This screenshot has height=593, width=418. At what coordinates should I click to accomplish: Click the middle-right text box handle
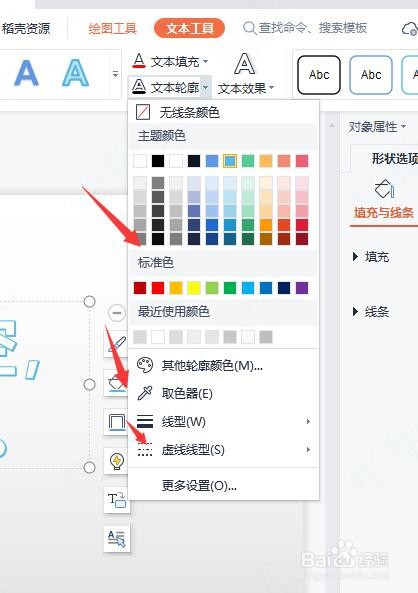[x=89, y=385]
